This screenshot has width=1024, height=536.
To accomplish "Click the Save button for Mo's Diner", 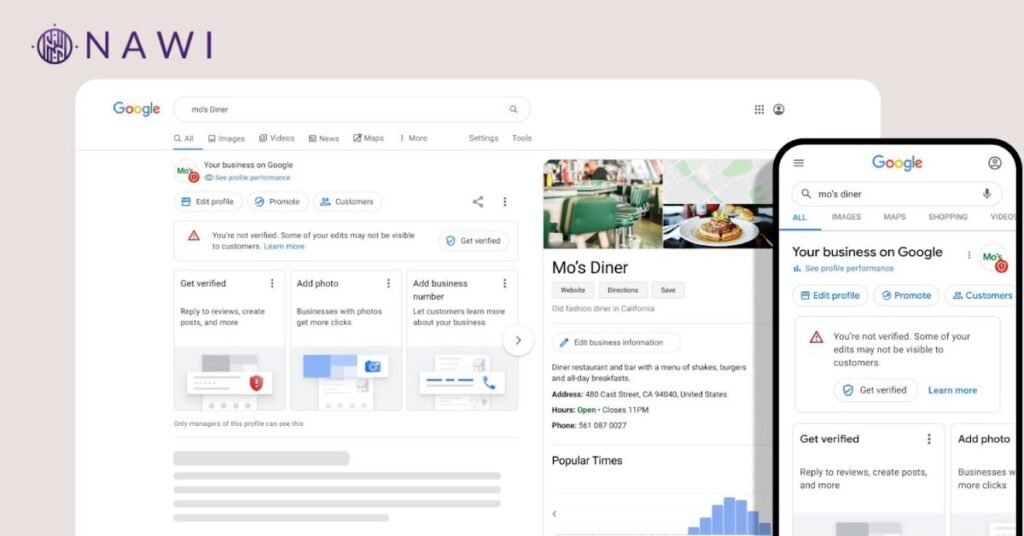I will coord(668,290).
